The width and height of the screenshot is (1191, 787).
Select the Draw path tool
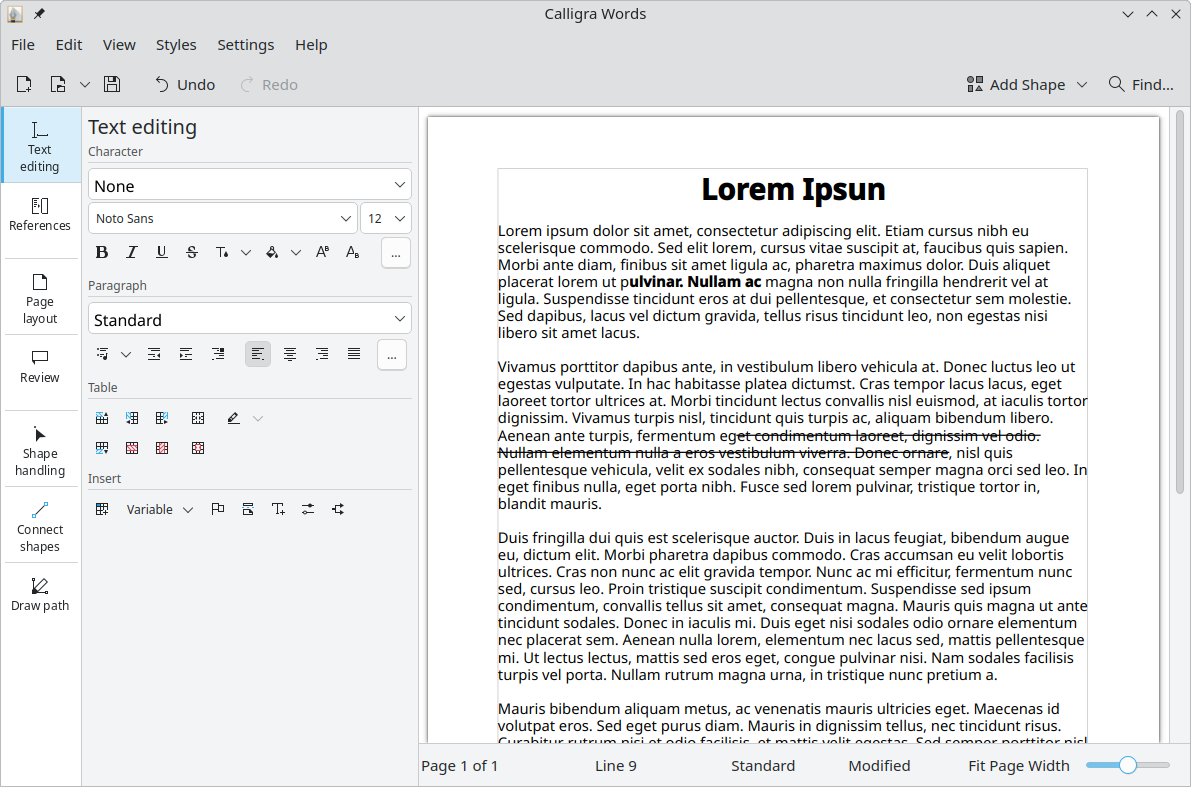40,594
